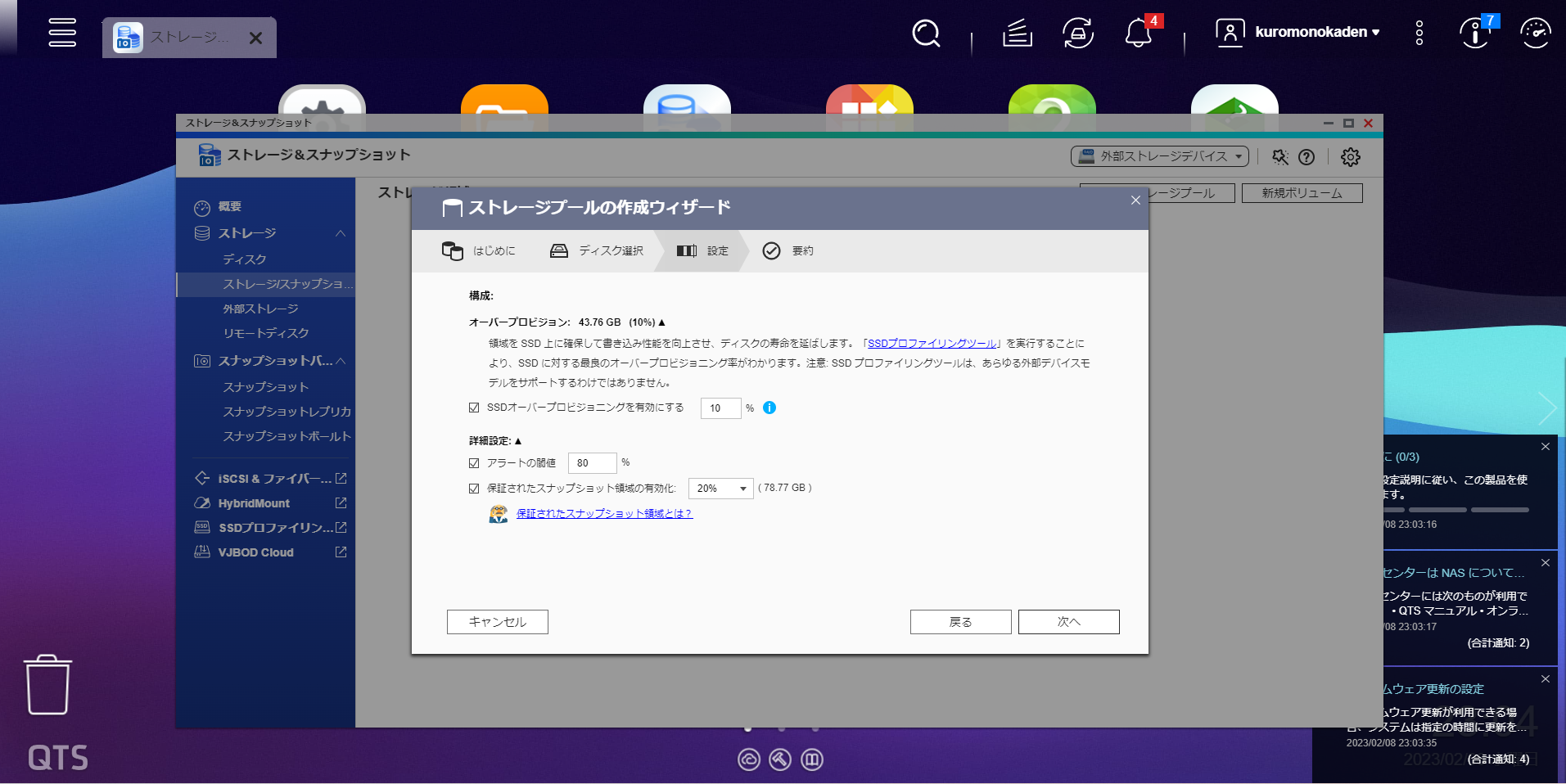The image size is (1566, 784).
Task: Click the myQNAPcloud icon in bottom dock
Action: [749, 759]
